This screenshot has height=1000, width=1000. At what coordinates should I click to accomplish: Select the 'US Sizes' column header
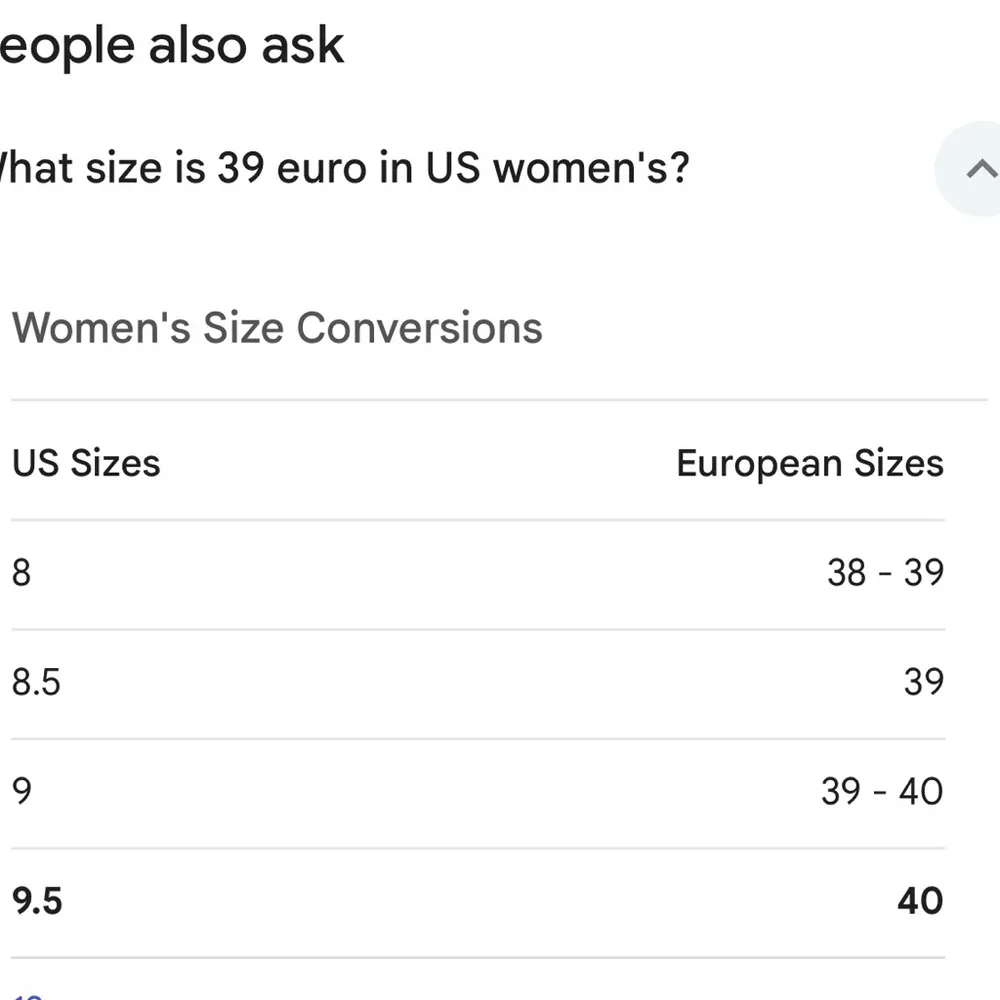pyautogui.click(x=86, y=463)
